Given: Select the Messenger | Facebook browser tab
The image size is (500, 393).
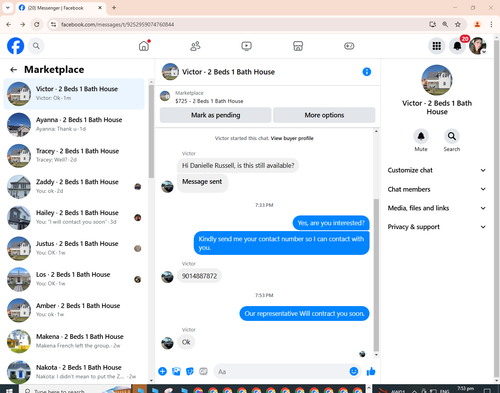Looking at the screenshot, I should 61,8.
